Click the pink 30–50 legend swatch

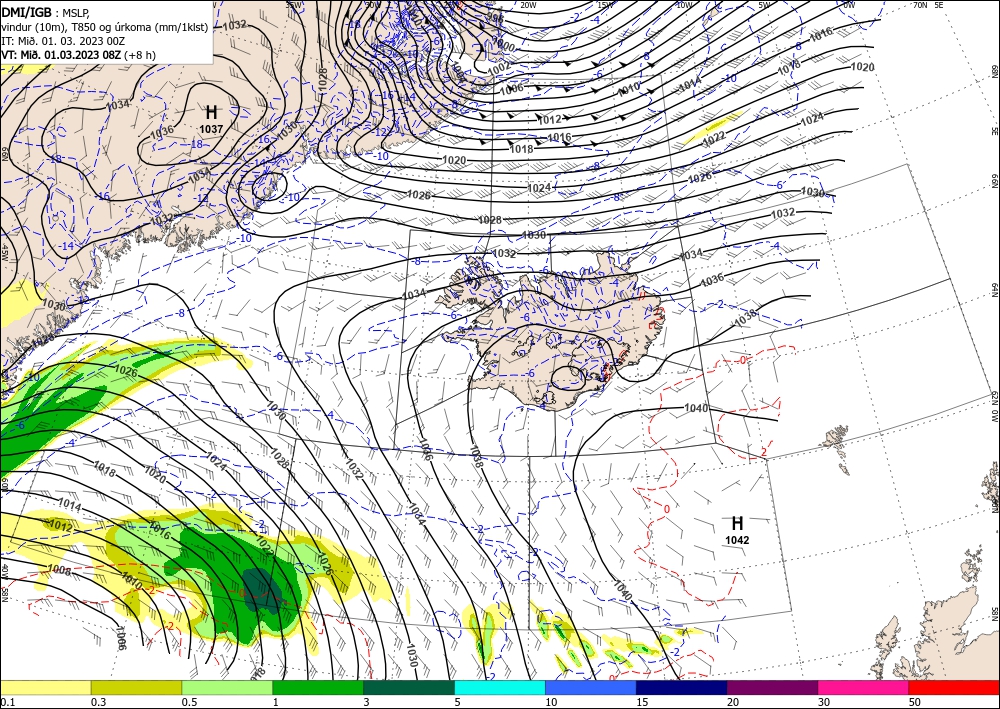pos(864,687)
